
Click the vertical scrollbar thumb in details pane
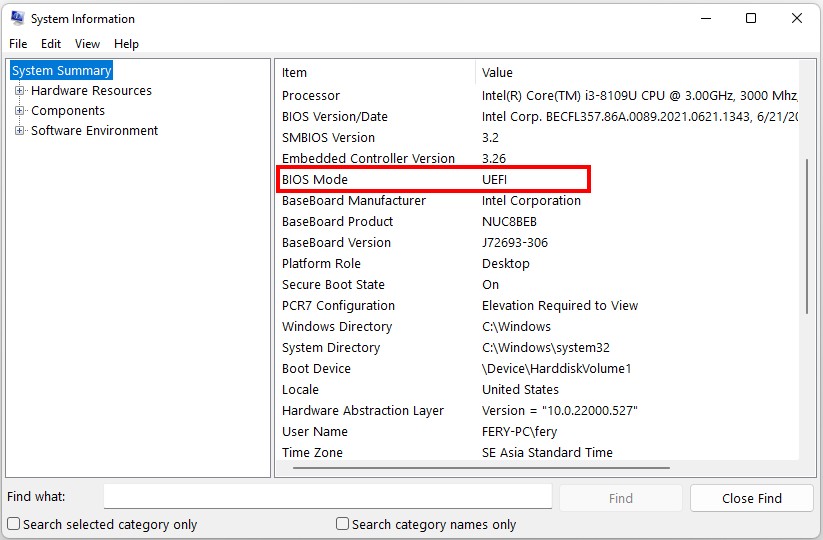[807, 236]
